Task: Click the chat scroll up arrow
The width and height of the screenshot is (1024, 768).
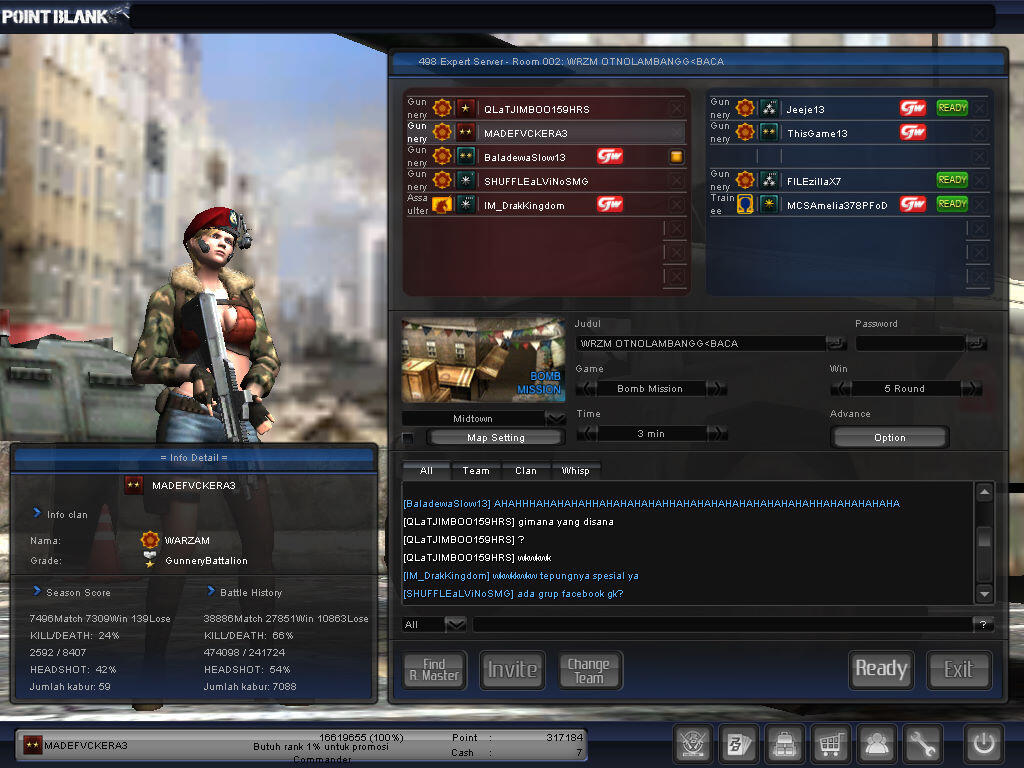Action: click(984, 492)
